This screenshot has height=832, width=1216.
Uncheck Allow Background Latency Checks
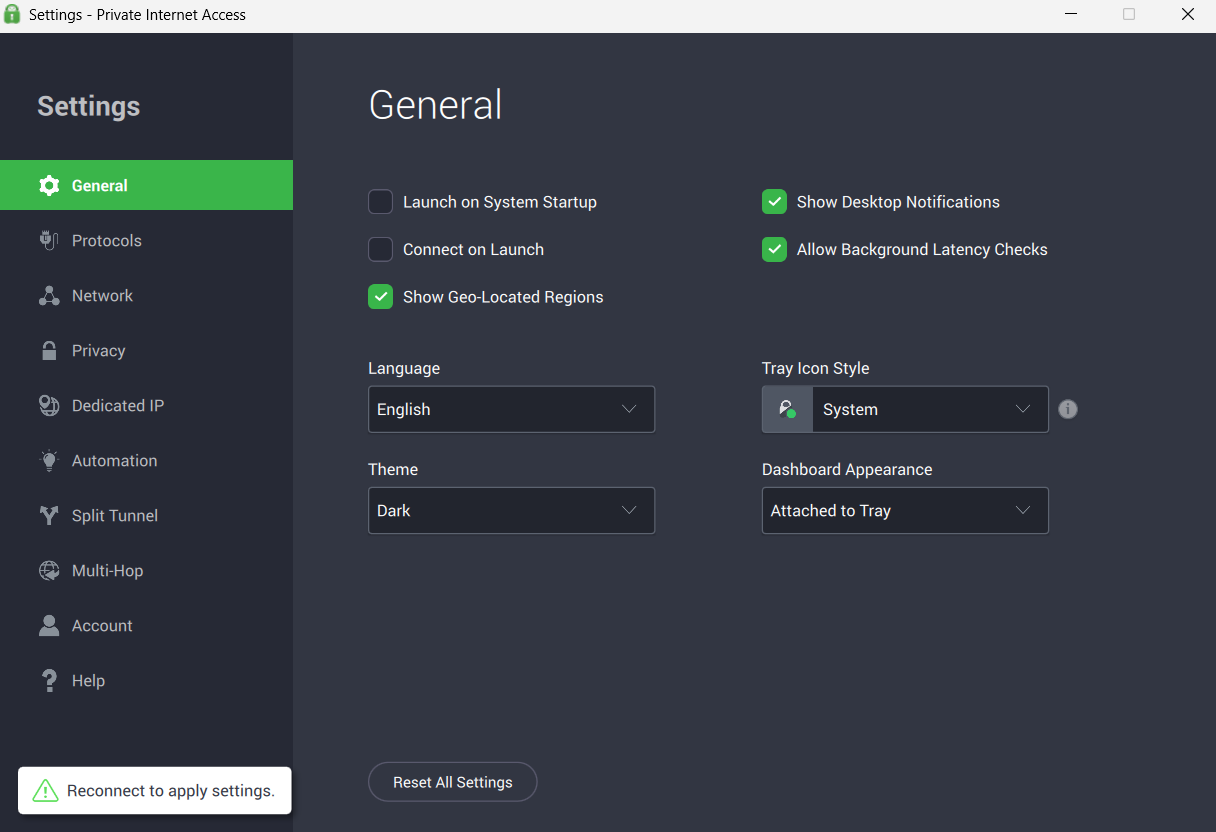pos(774,250)
